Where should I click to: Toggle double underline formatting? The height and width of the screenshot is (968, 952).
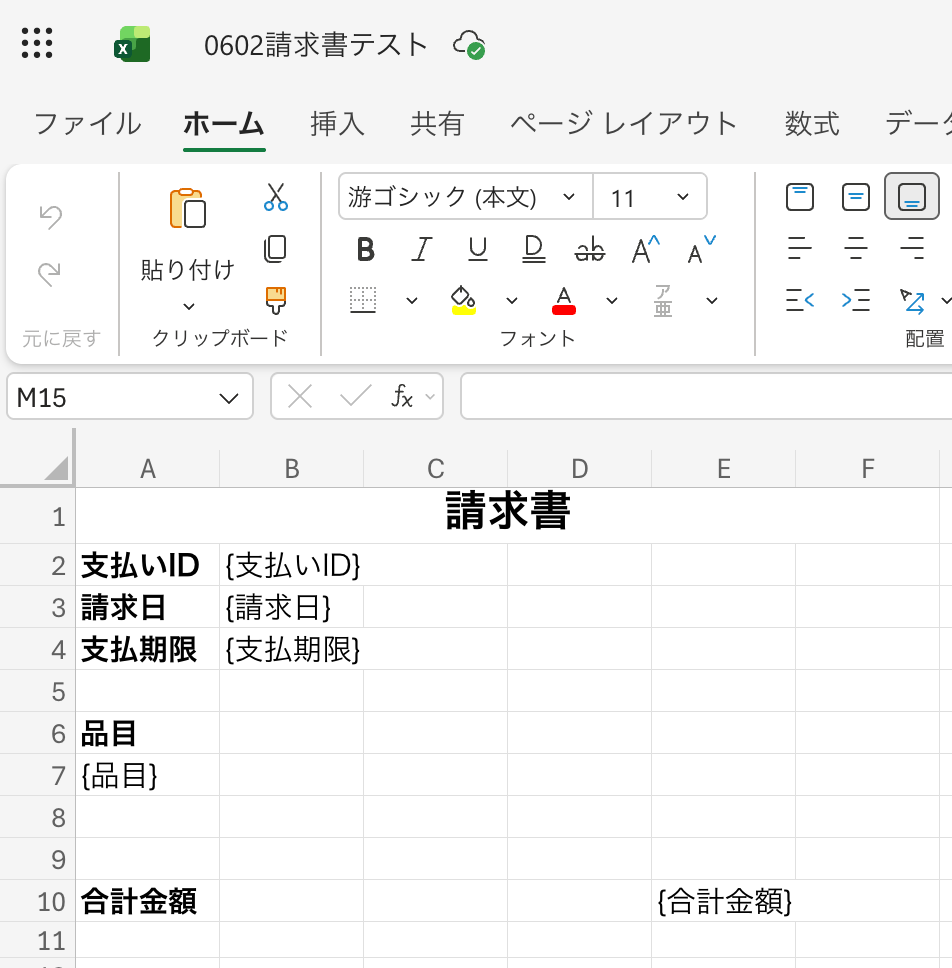[534, 249]
